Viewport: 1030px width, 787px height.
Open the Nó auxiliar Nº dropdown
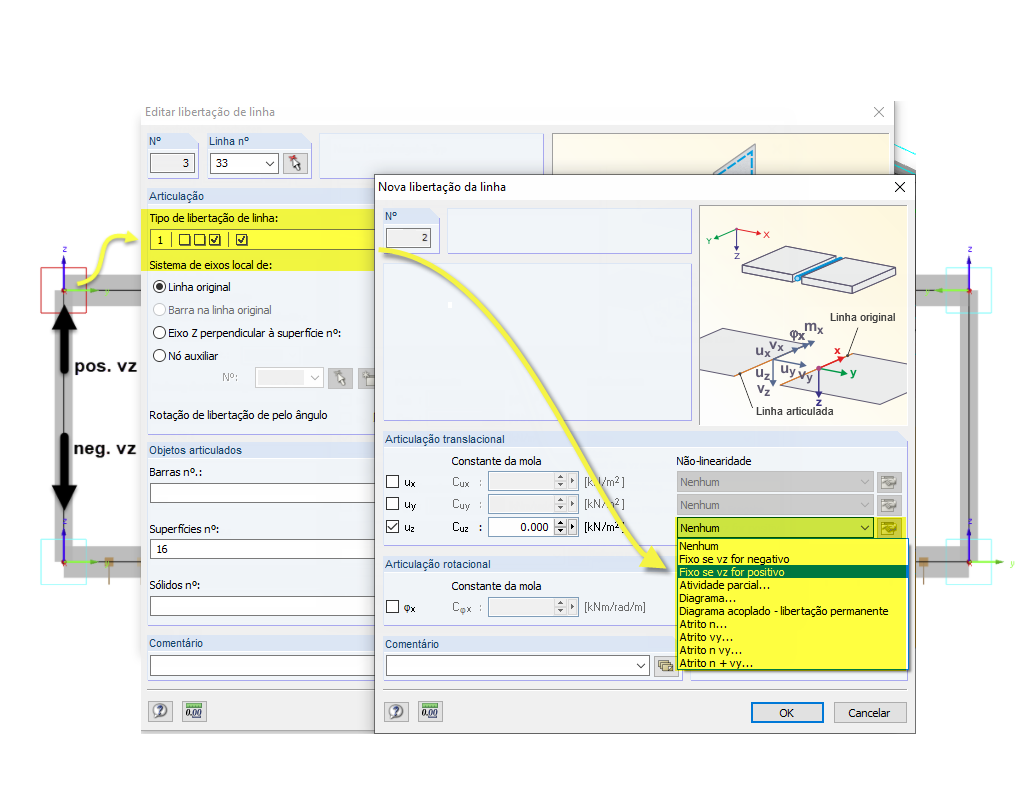pyautogui.click(x=315, y=378)
